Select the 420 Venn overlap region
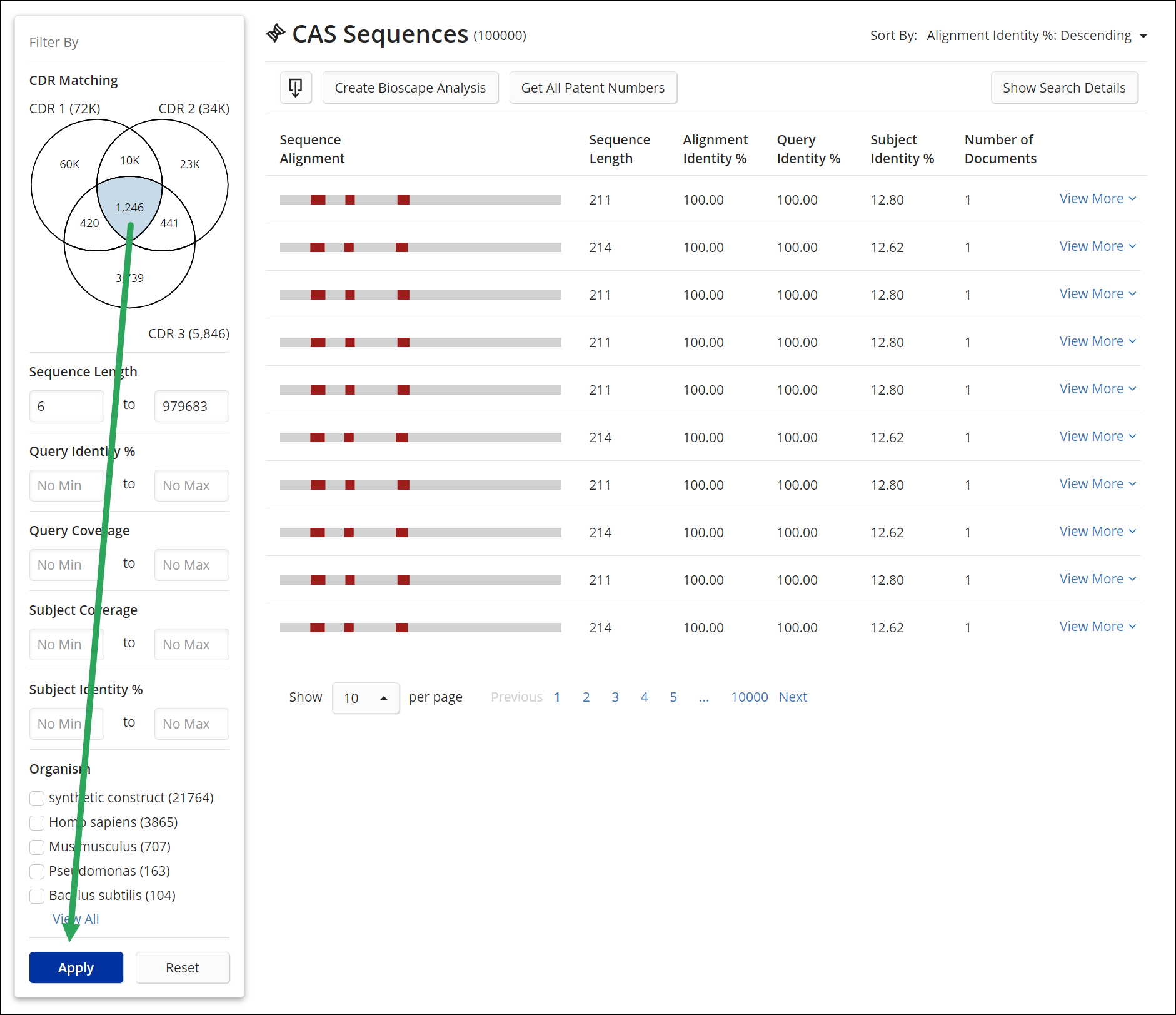The width and height of the screenshot is (1176, 1015). (89, 223)
